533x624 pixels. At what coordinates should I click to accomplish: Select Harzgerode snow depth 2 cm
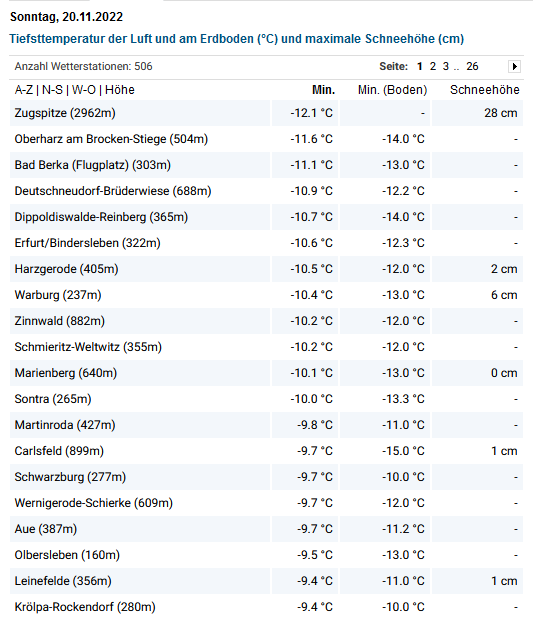coord(504,269)
